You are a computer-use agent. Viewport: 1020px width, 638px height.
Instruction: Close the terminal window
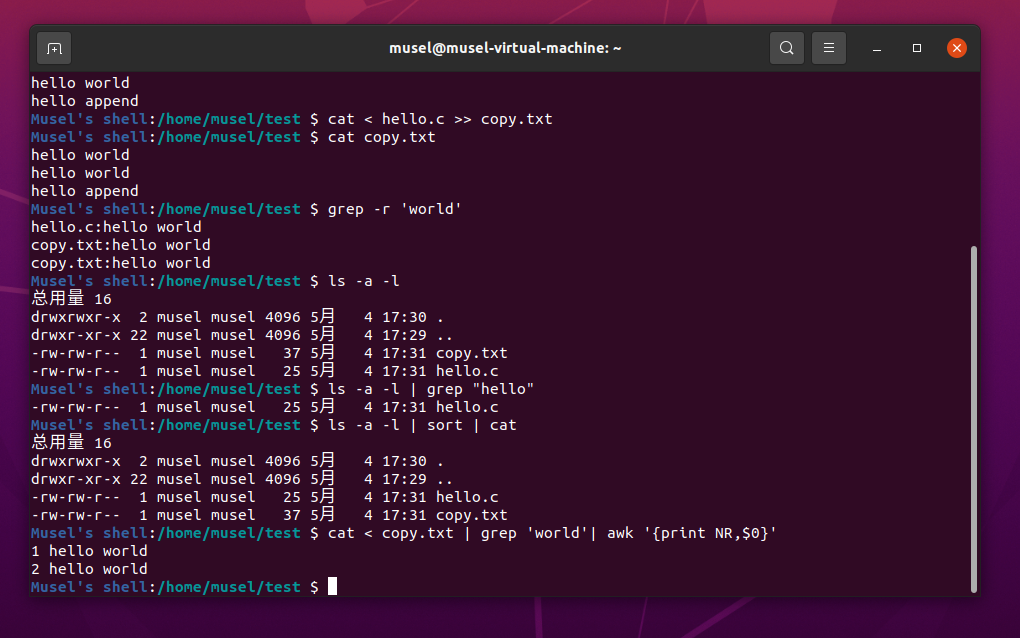(x=956, y=48)
